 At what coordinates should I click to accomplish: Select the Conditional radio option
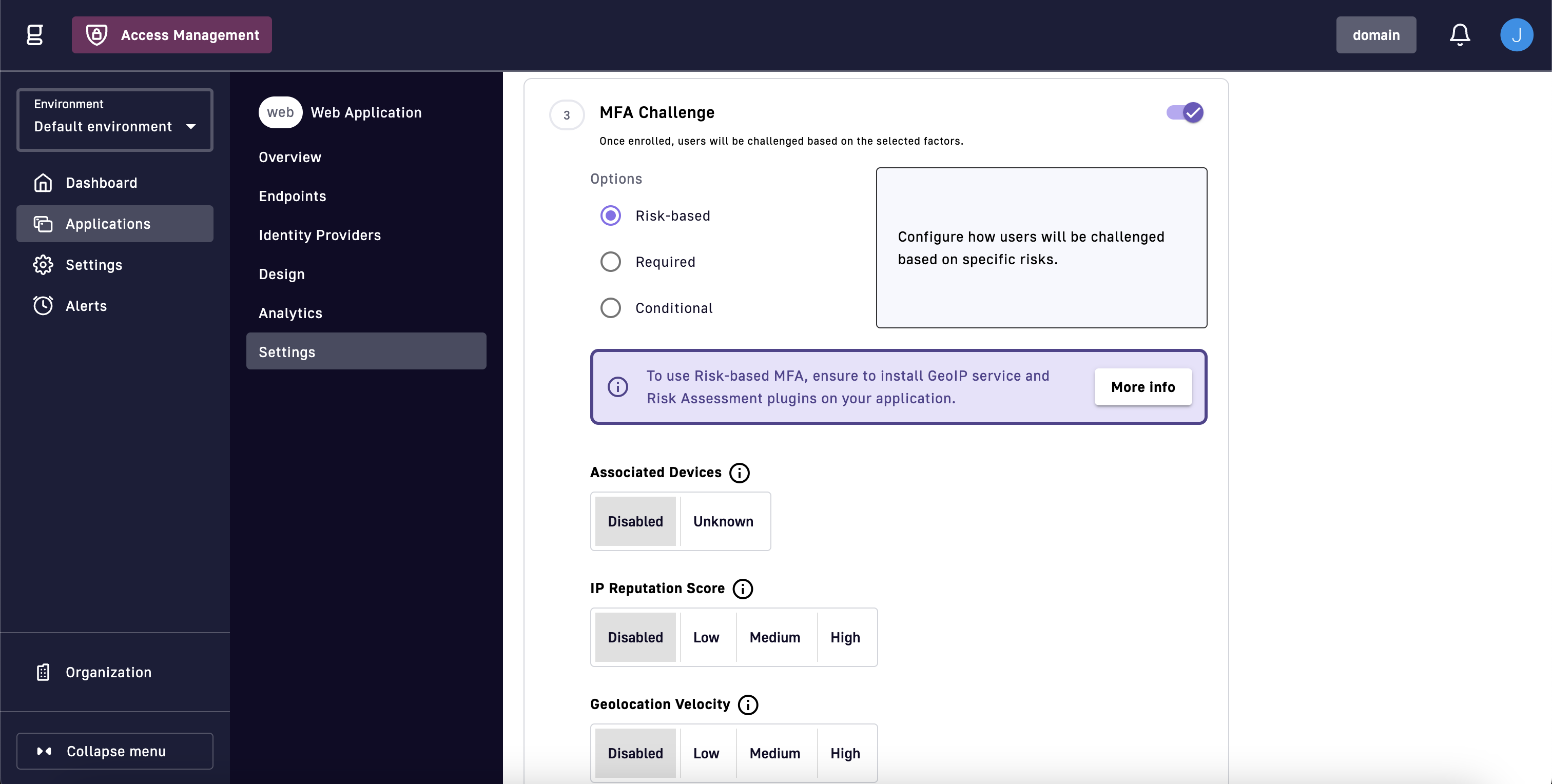(610, 308)
